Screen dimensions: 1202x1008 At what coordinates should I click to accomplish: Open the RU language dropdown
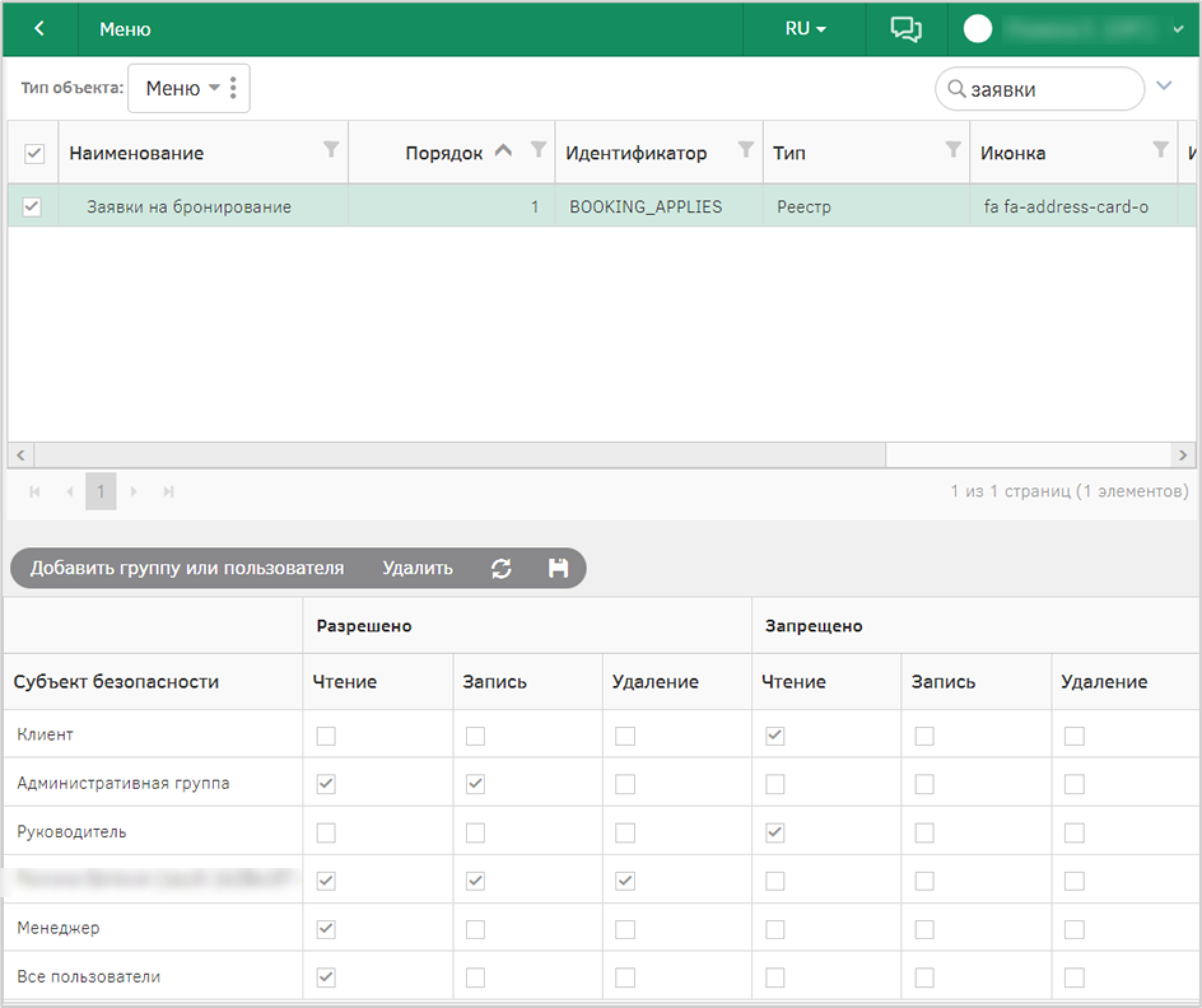(805, 29)
